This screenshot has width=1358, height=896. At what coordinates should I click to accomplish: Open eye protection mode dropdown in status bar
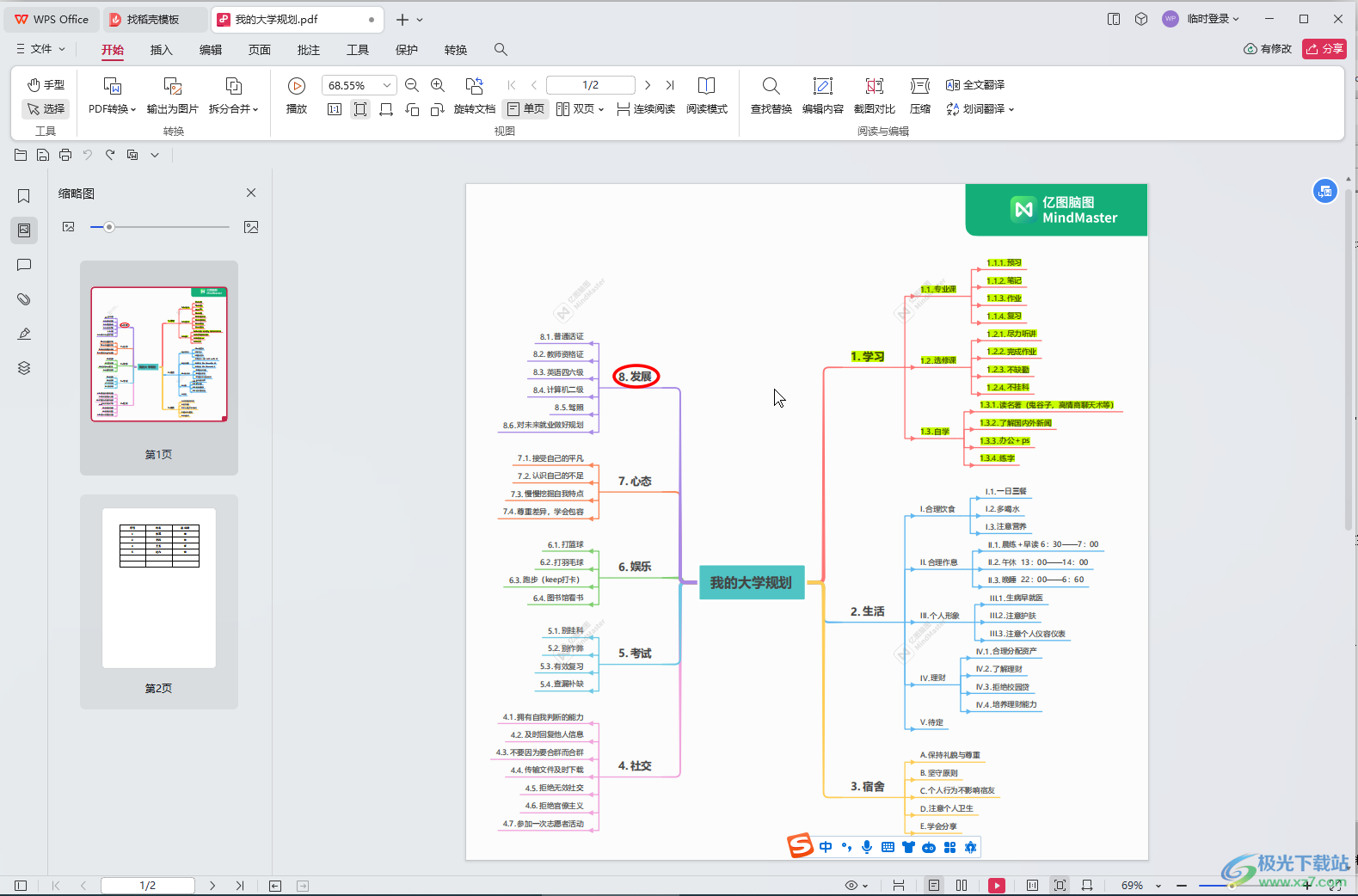pos(857,885)
